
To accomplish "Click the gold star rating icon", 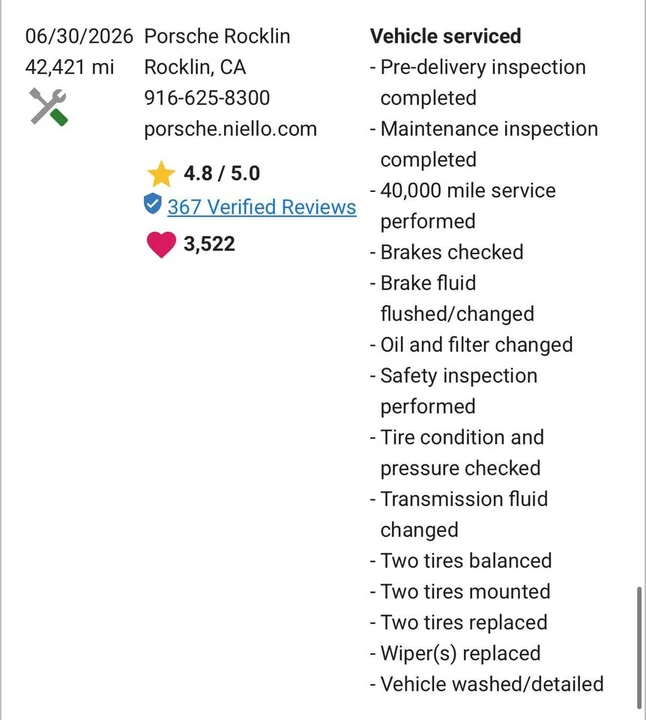I will (161, 174).
